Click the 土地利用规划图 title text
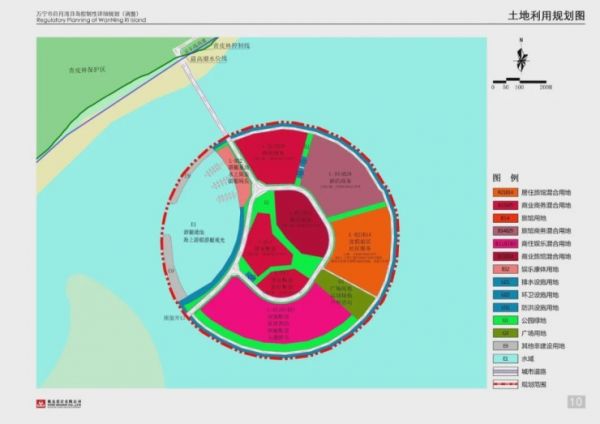The image size is (600, 424). pos(546,16)
